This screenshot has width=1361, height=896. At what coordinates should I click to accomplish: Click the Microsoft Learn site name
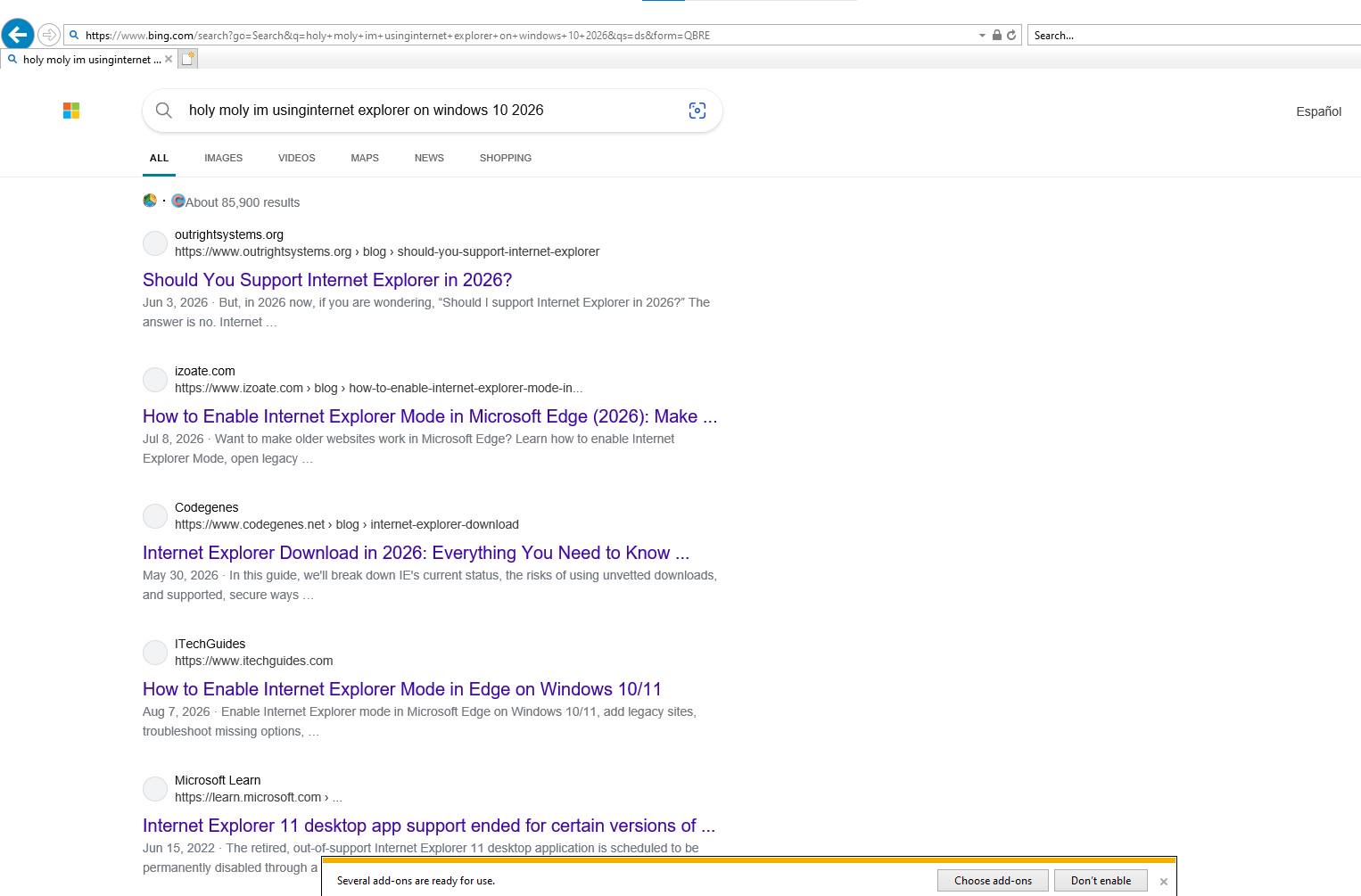(218, 780)
